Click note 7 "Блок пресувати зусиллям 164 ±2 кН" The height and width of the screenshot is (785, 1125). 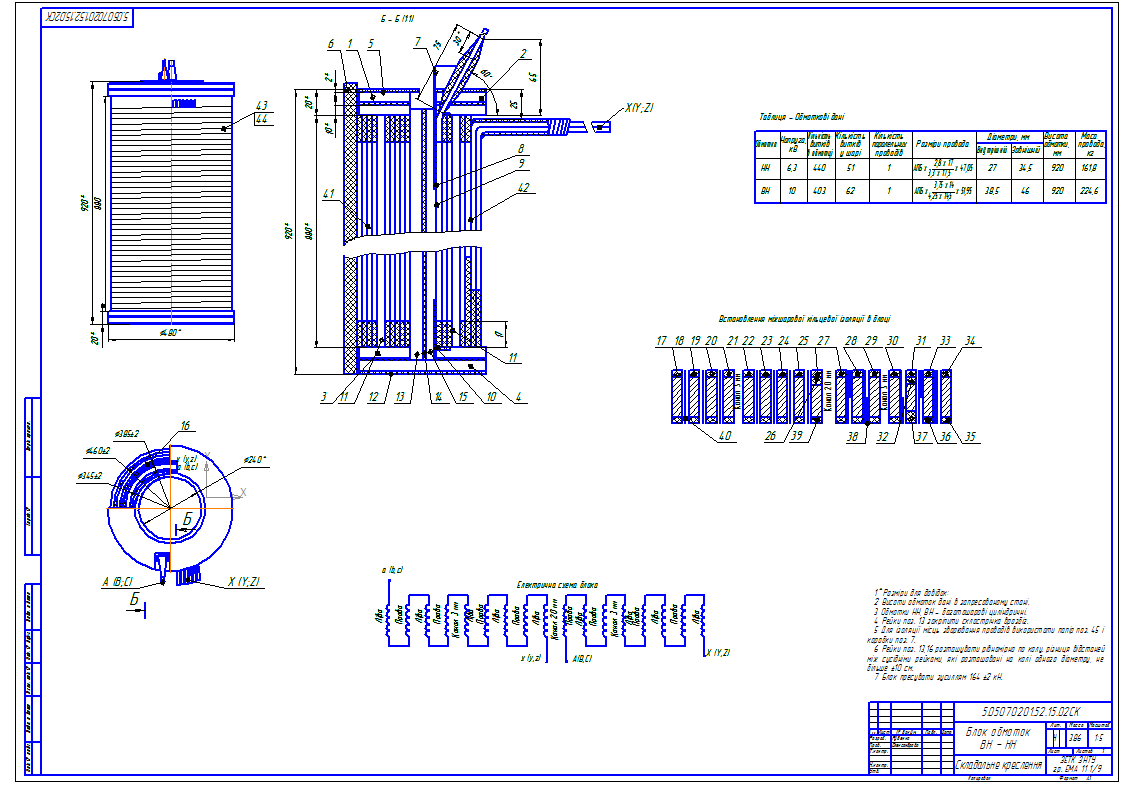click(940, 677)
